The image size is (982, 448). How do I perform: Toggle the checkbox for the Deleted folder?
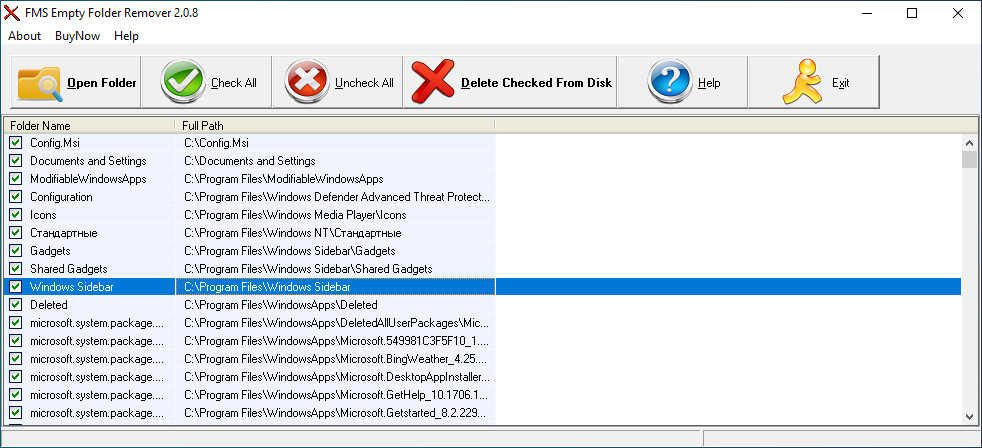[16, 305]
